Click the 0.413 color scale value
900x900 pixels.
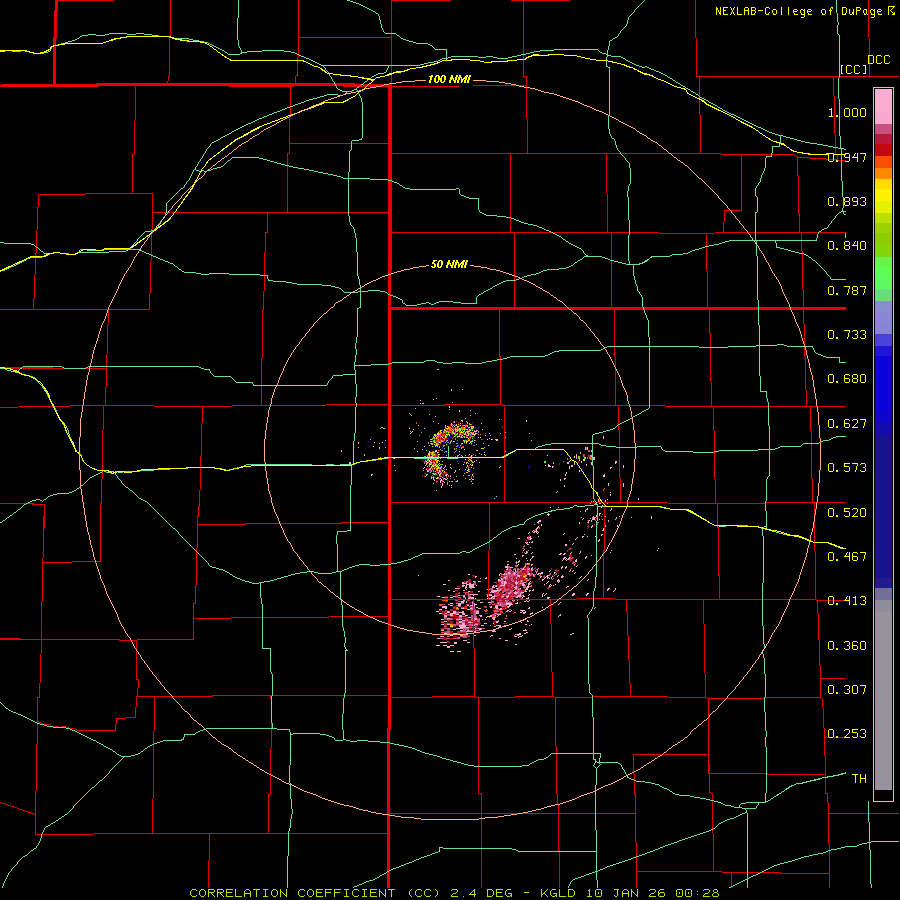point(847,601)
